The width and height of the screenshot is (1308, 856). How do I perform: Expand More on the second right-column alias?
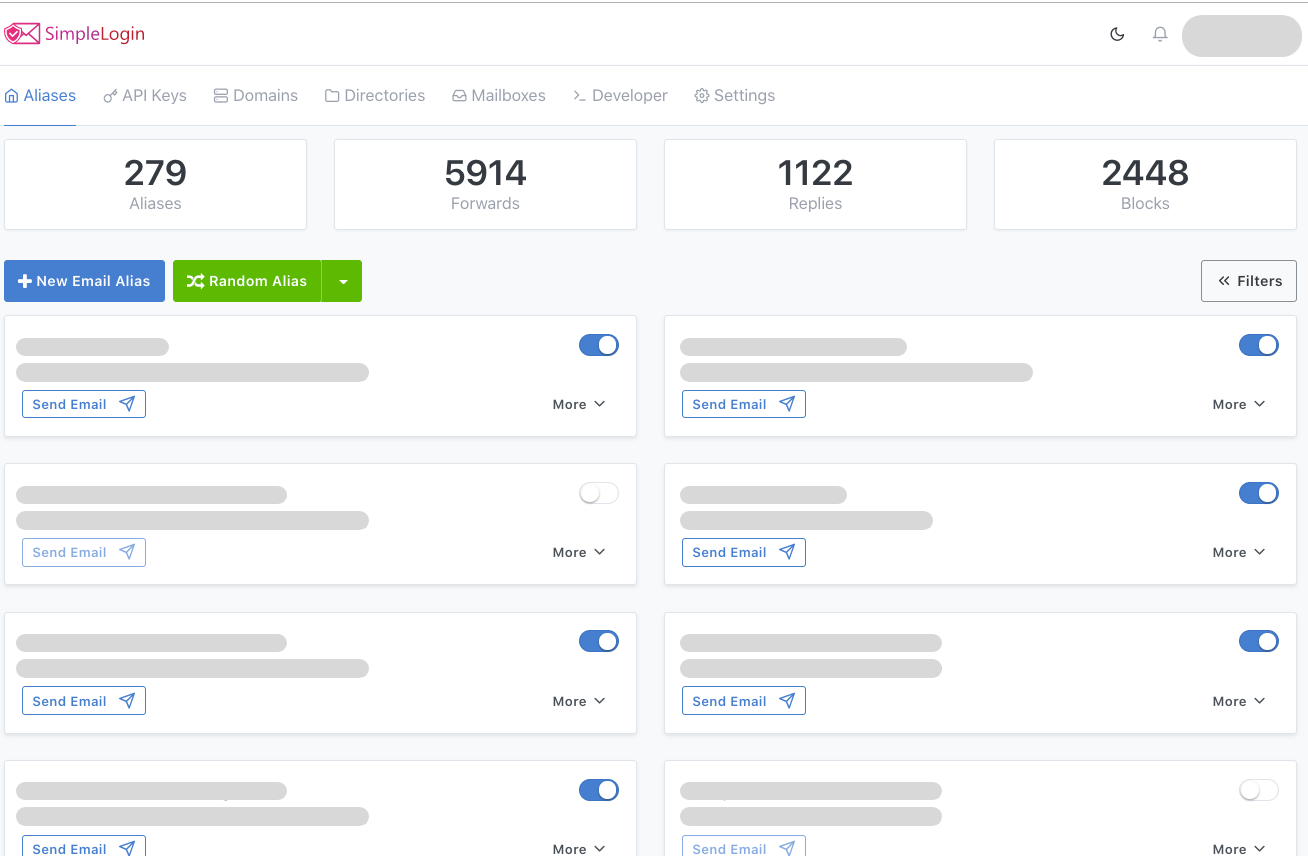1239,552
